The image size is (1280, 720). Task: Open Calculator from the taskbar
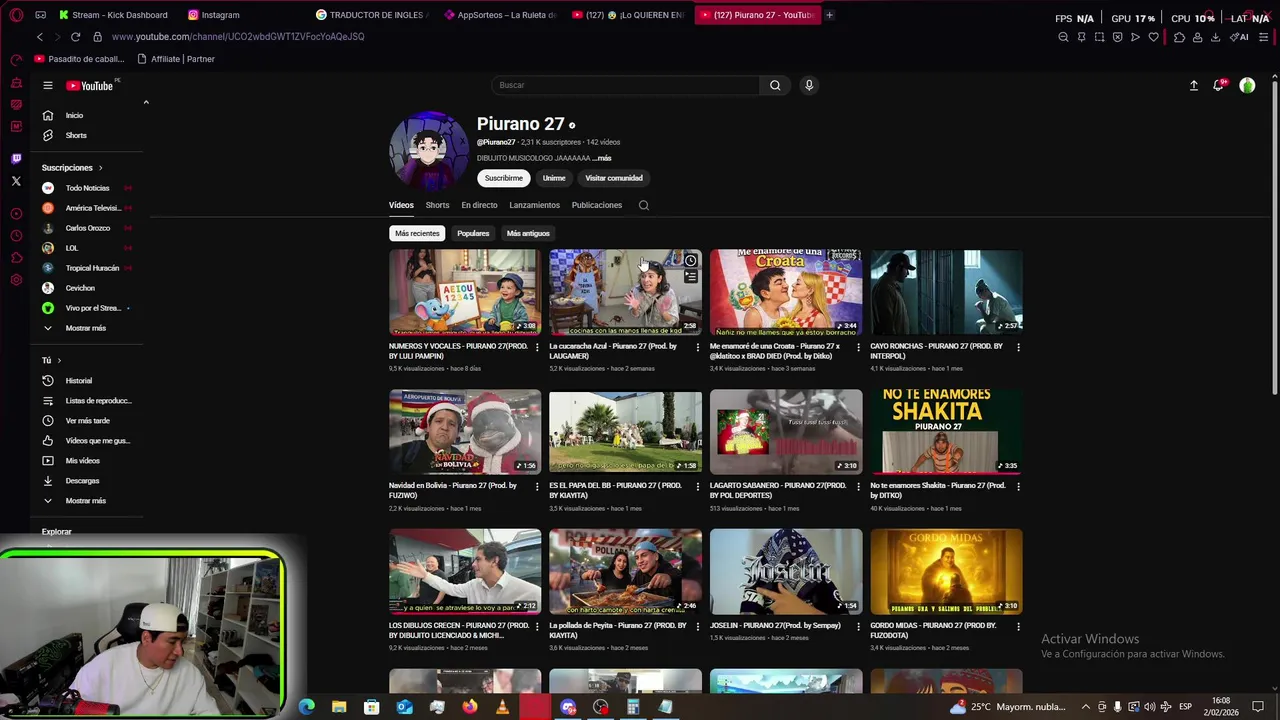[x=633, y=707]
